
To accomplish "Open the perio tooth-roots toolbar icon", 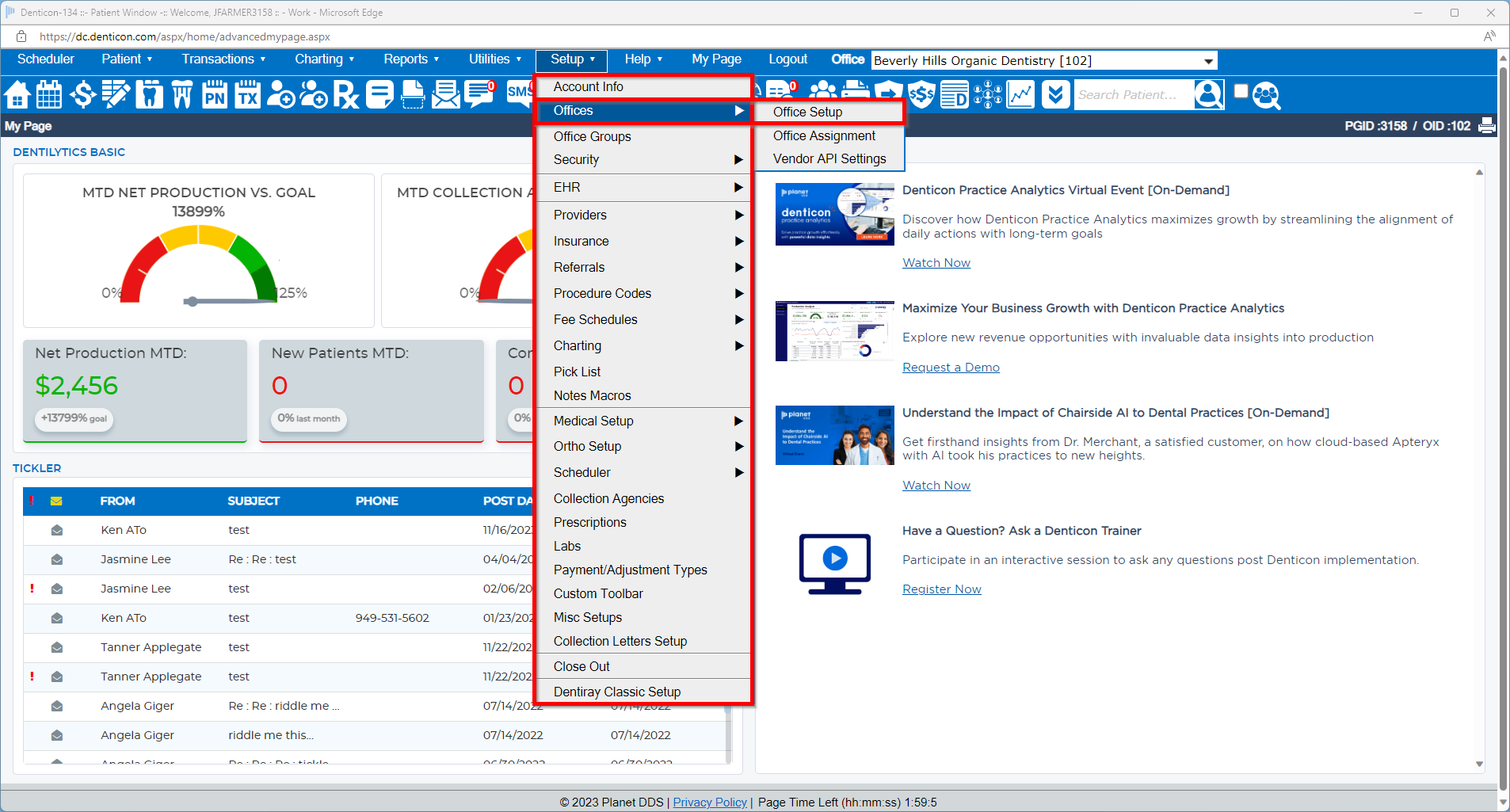I will (x=182, y=95).
